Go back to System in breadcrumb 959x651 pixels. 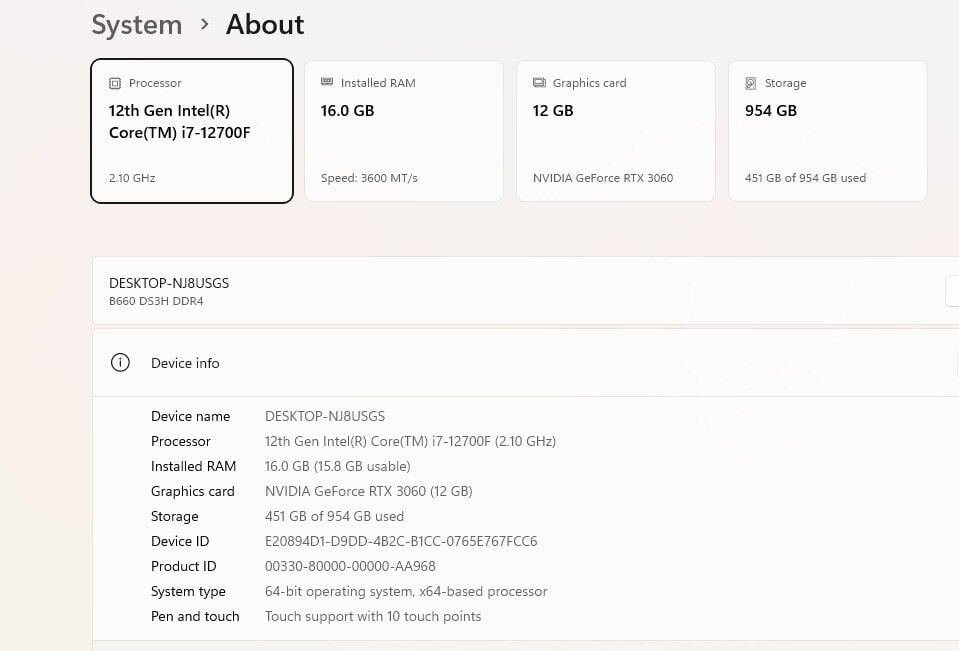coord(137,25)
